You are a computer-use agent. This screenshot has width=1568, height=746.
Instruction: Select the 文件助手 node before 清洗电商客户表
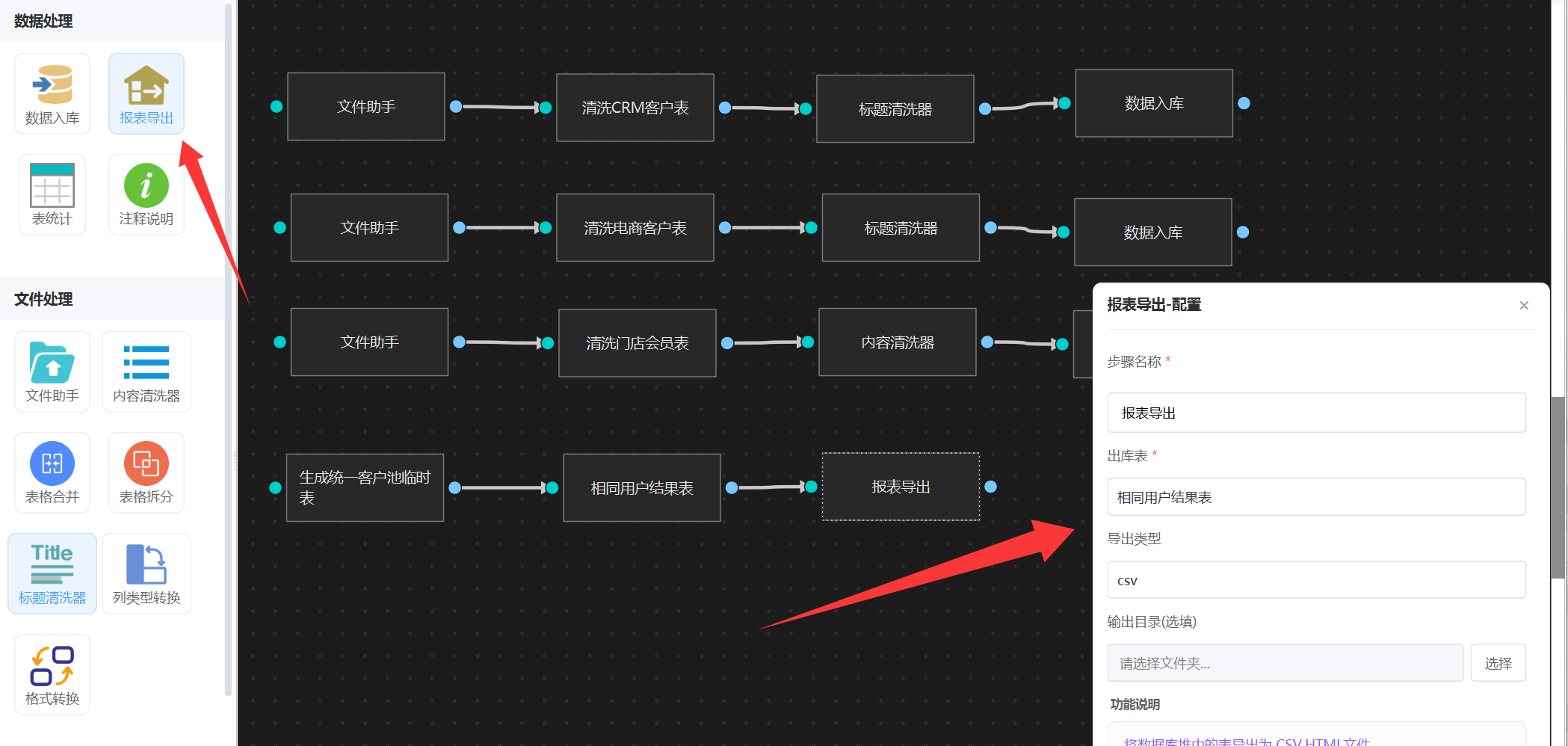[369, 227]
